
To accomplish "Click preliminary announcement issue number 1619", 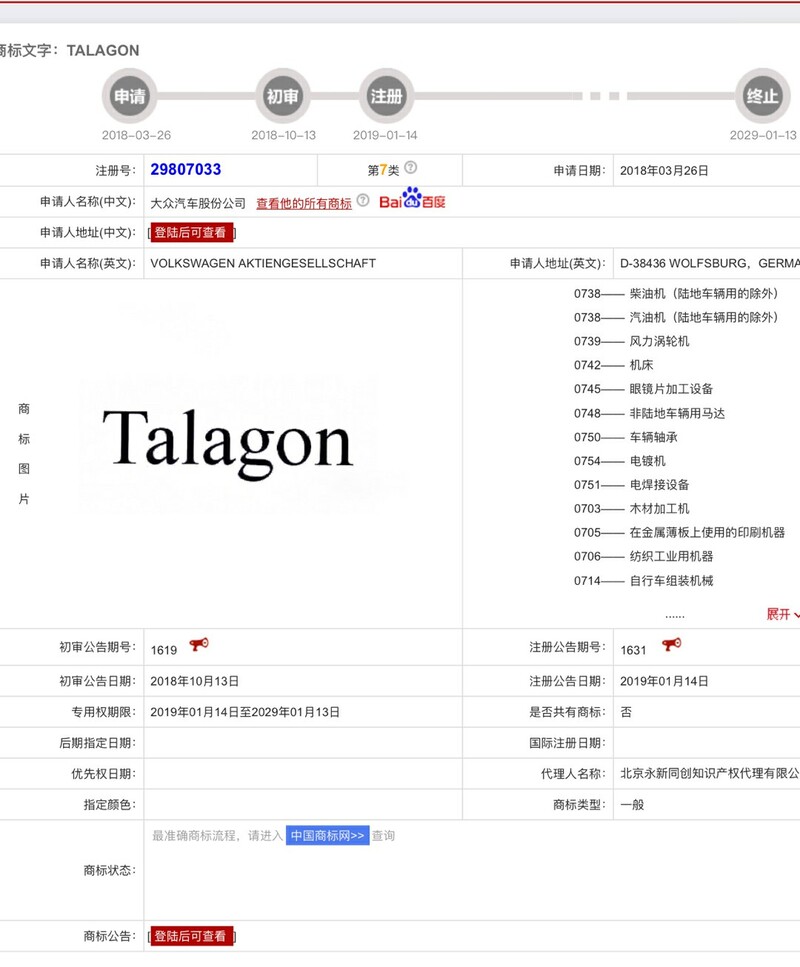I will (x=164, y=650).
